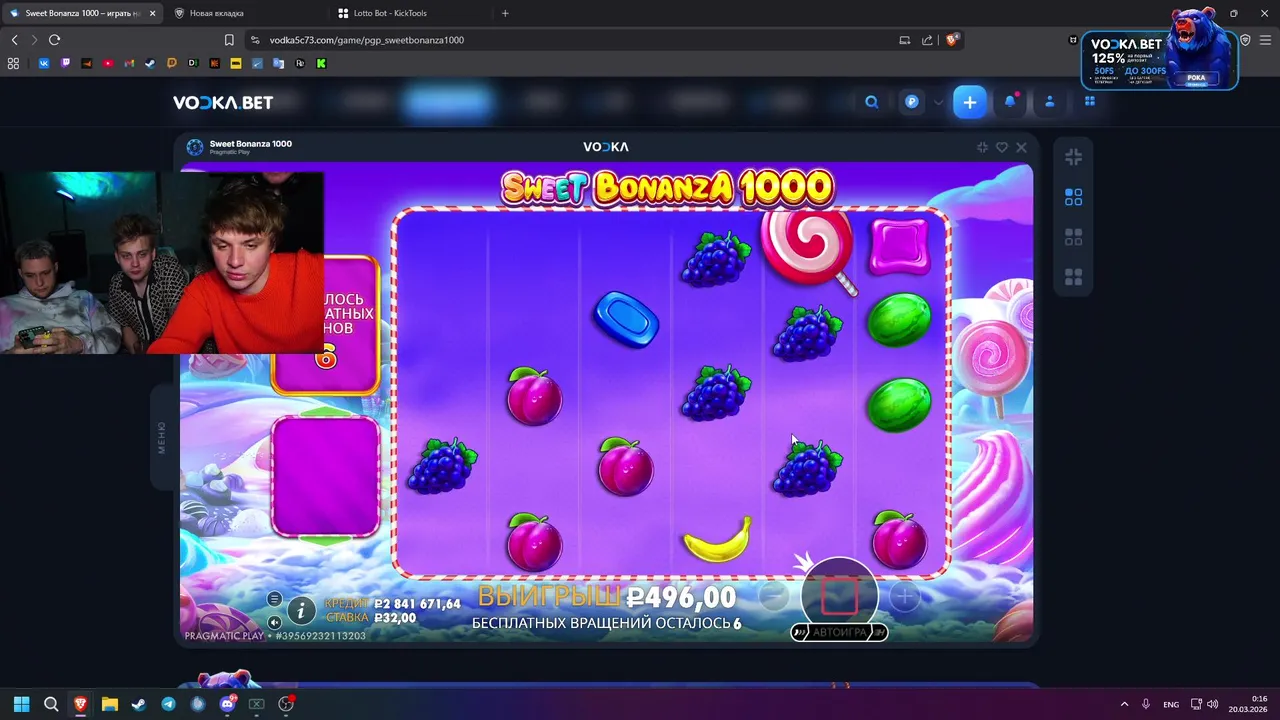
Task: Click the spin stop button
Action: pos(839,597)
